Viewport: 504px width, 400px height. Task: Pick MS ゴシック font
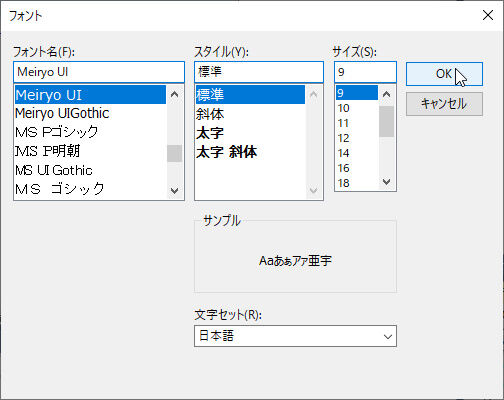90,189
